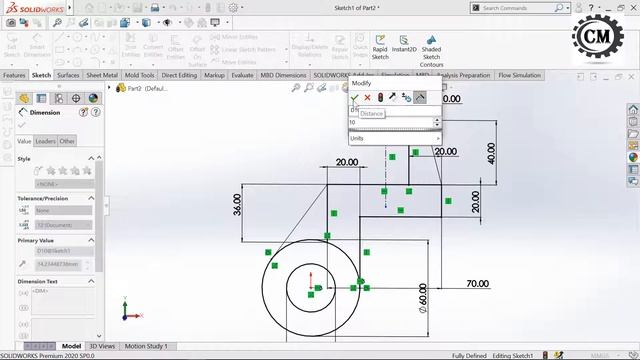Open Custom Properties icon in task pane

point(633,169)
